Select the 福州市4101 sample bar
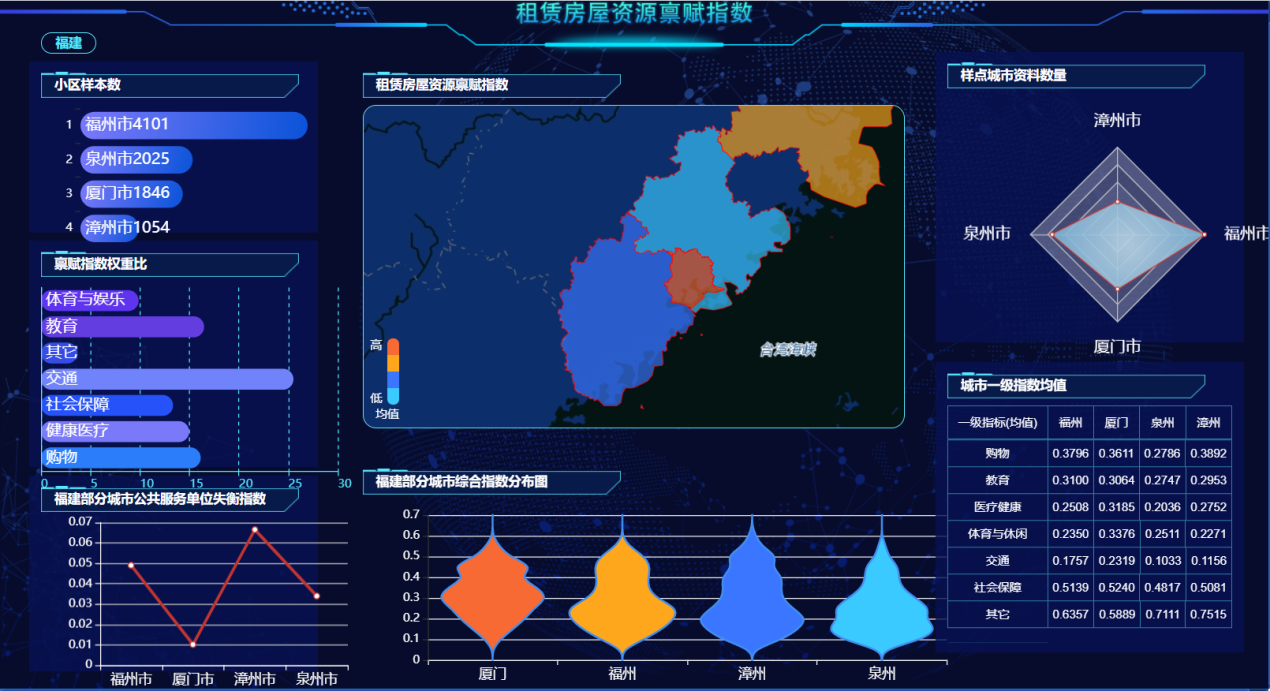 pos(193,125)
